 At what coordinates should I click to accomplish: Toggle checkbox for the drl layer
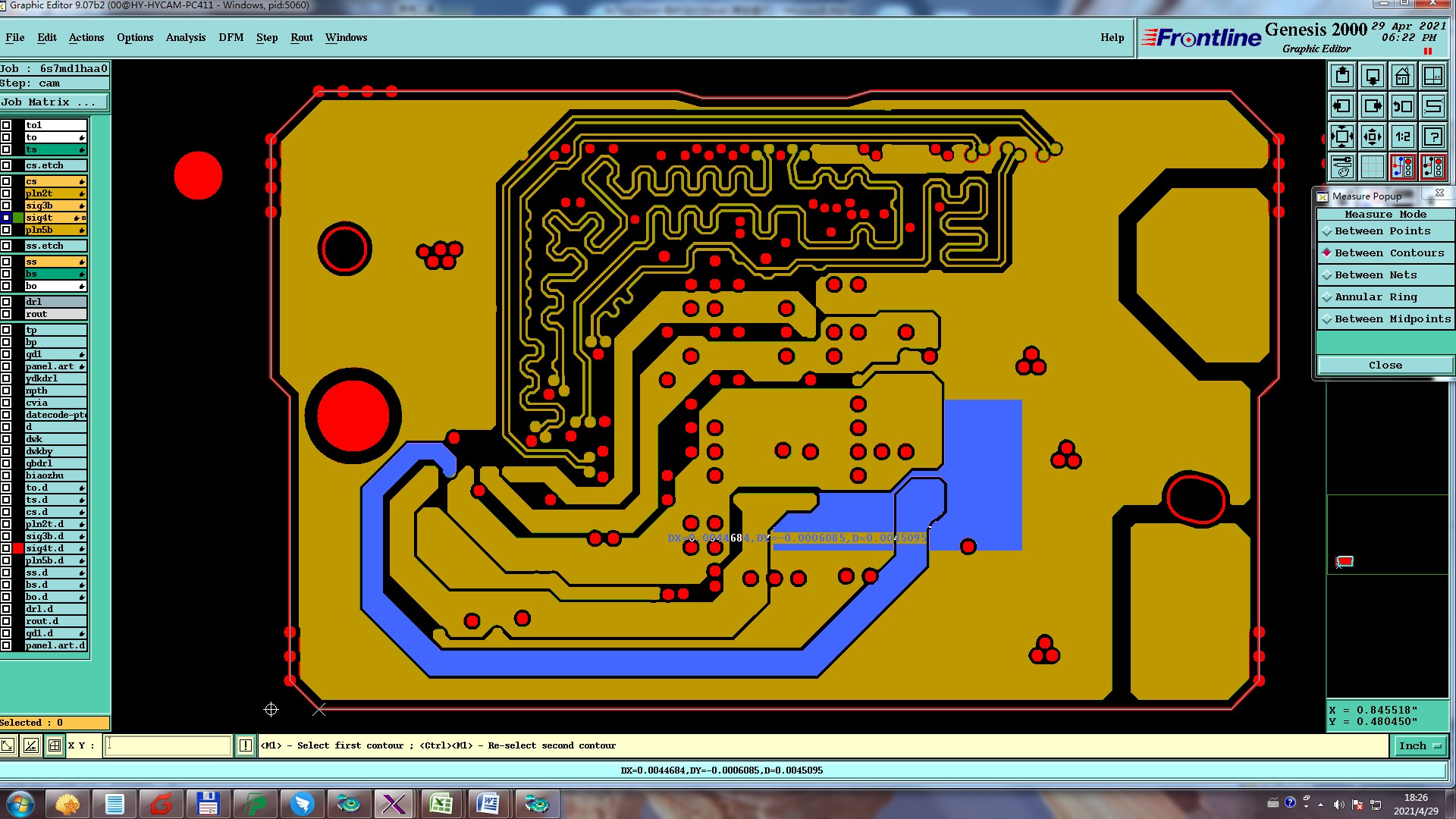tap(6, 302)
